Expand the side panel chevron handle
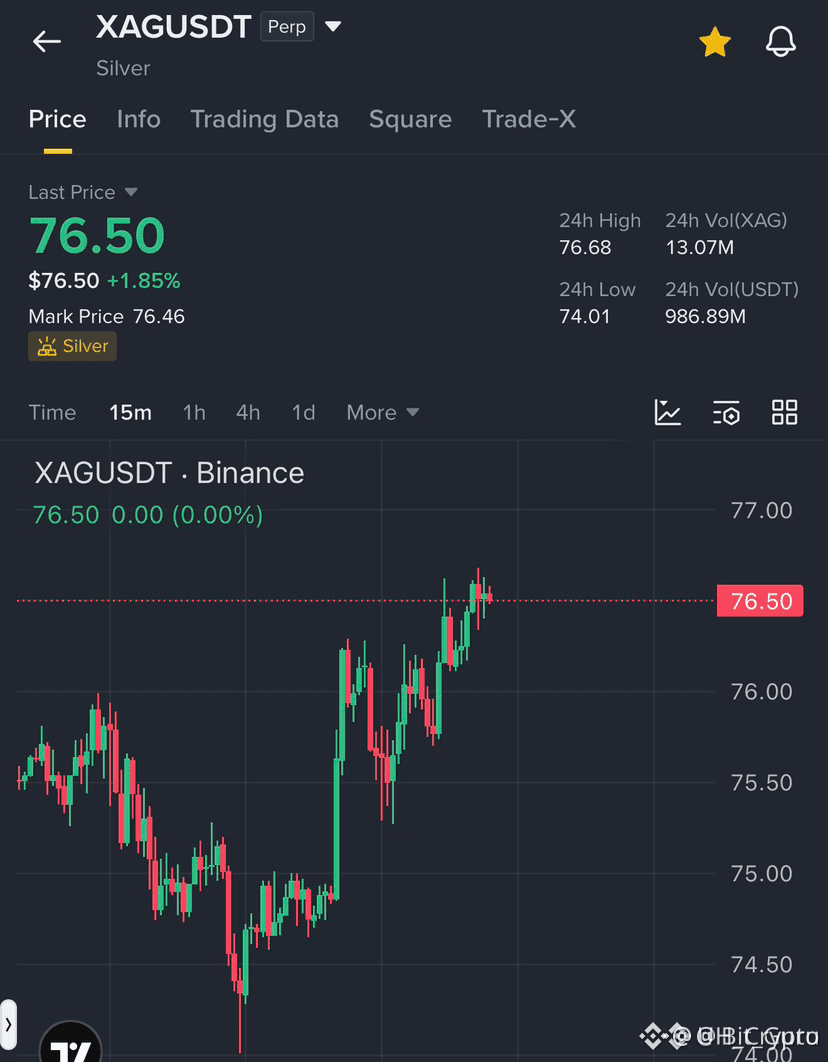The image size is (828, 1062). [x=8, y=1024]
